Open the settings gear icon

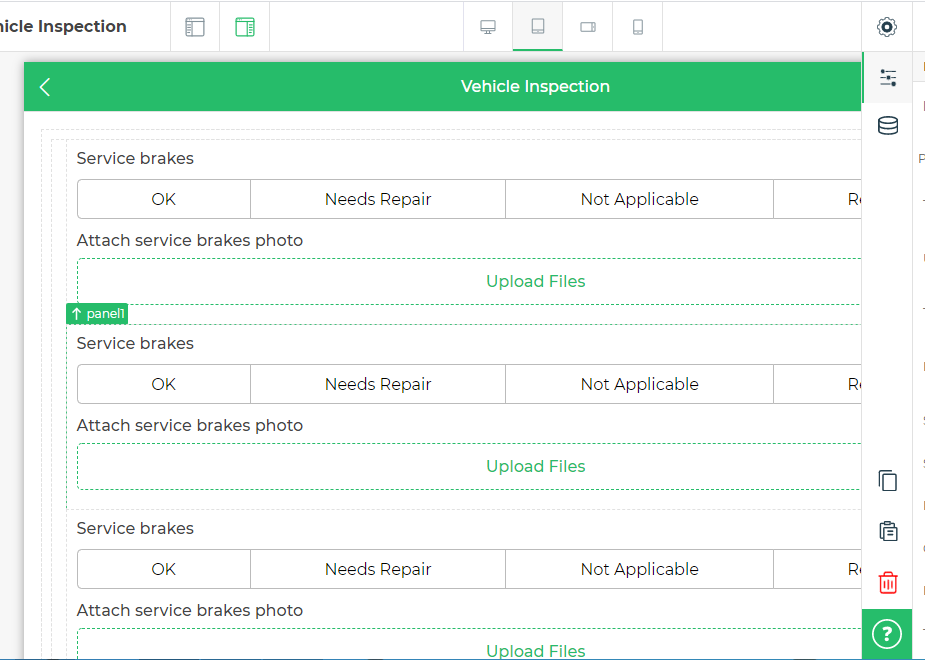click(x=887, y=27)
